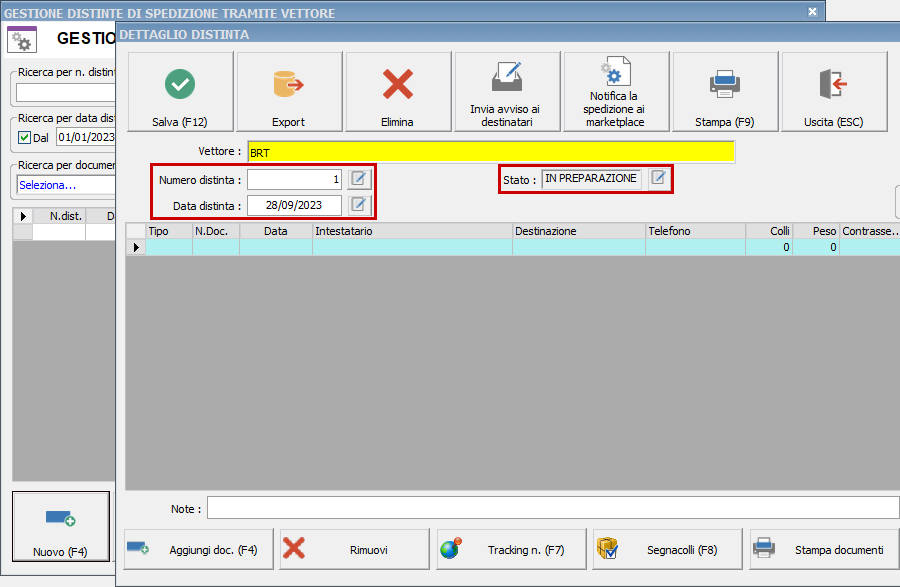The width and height of the screenshot is (900, 587).
Task: Notify shipment to marketplace
Action: (x=615, y=92)
